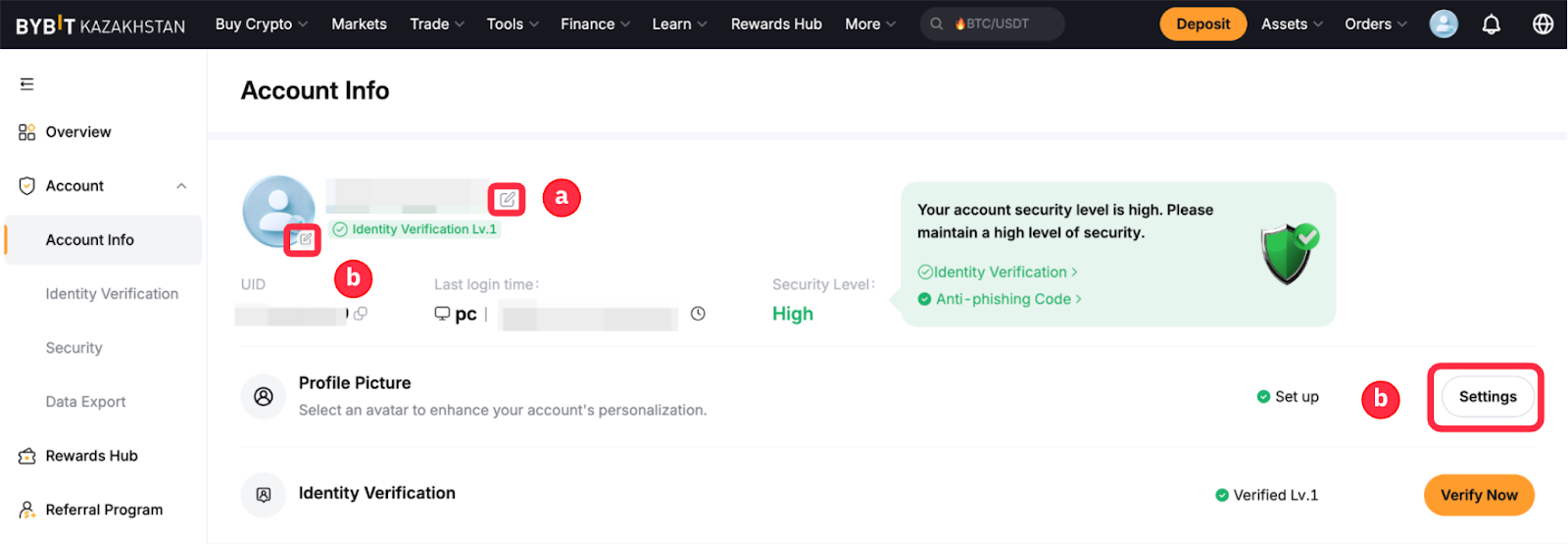Click the Deposit button

pos(1202,25)
